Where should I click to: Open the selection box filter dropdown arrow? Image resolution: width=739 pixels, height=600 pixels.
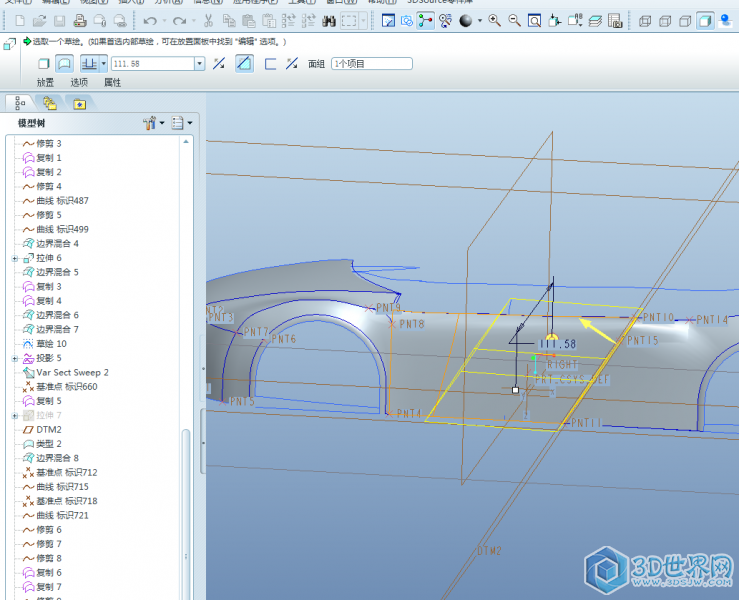click(x=363, y=21)
